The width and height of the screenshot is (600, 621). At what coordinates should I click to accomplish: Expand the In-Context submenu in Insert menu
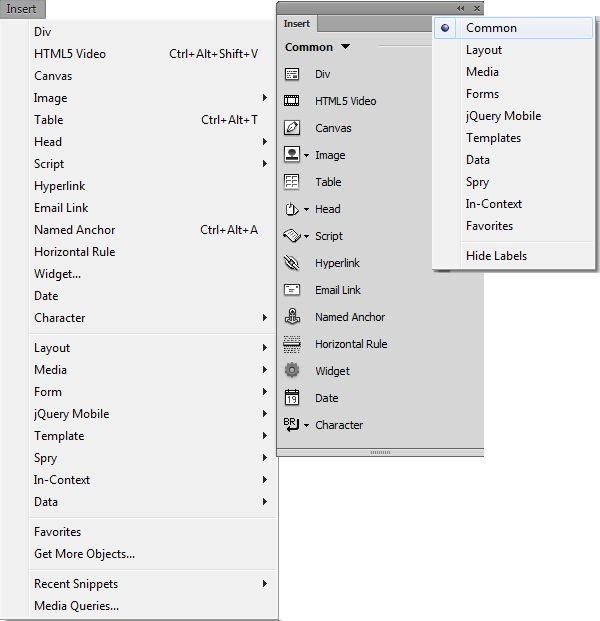coord(265,480)
